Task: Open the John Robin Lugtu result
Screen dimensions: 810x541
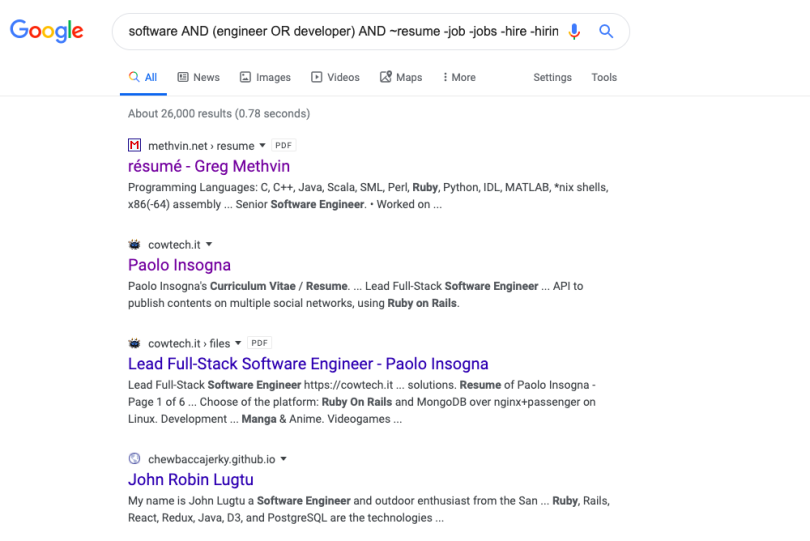Action: (191, 480)
